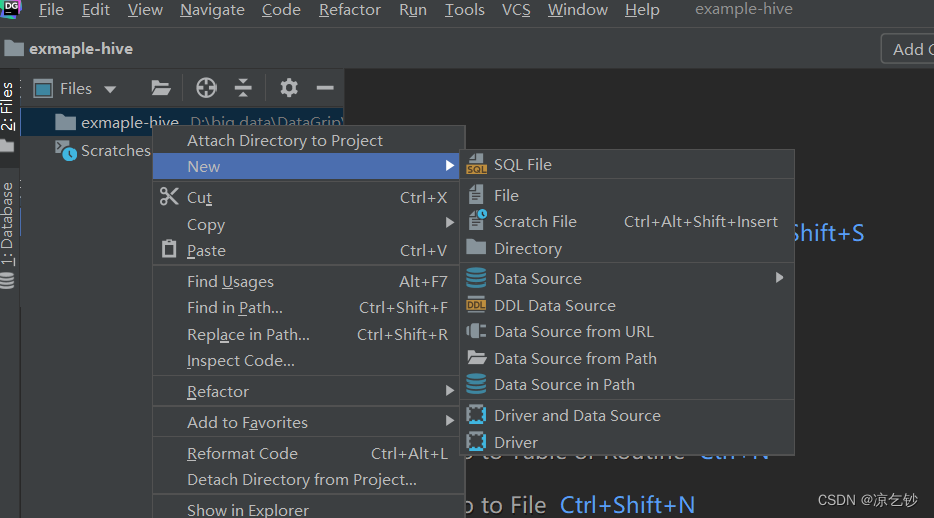Open the Code menu
This screenshot has width=934, height=518.
point(281,10)
